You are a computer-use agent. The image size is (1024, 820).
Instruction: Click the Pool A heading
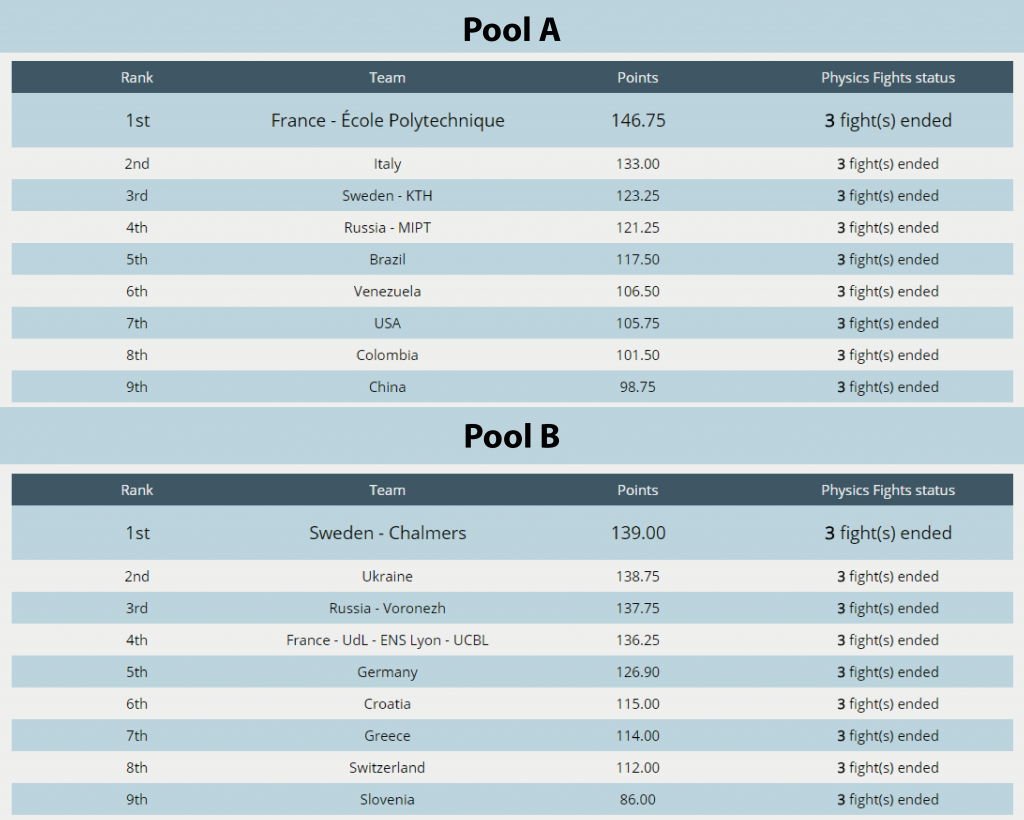pyautogui.click(x=511, y=30)
